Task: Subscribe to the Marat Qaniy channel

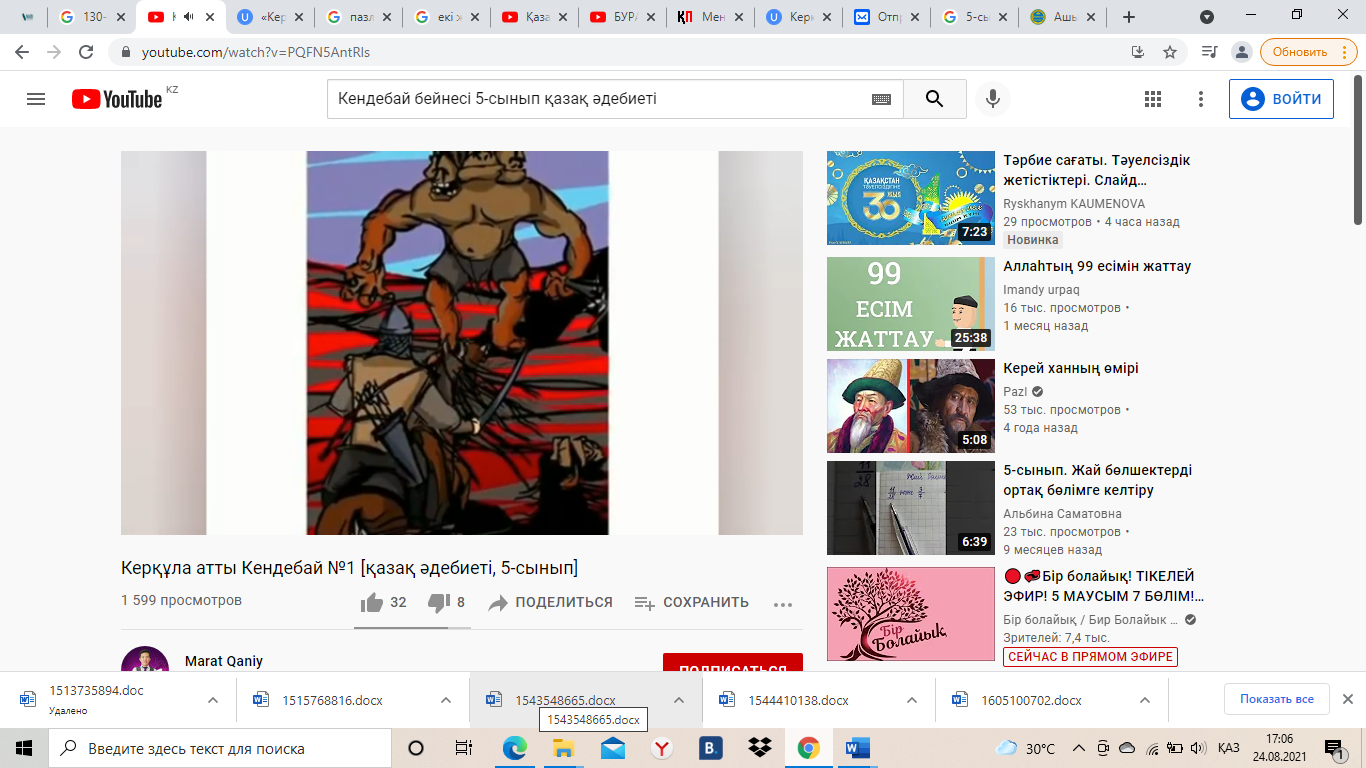Action: click(733, 662)
